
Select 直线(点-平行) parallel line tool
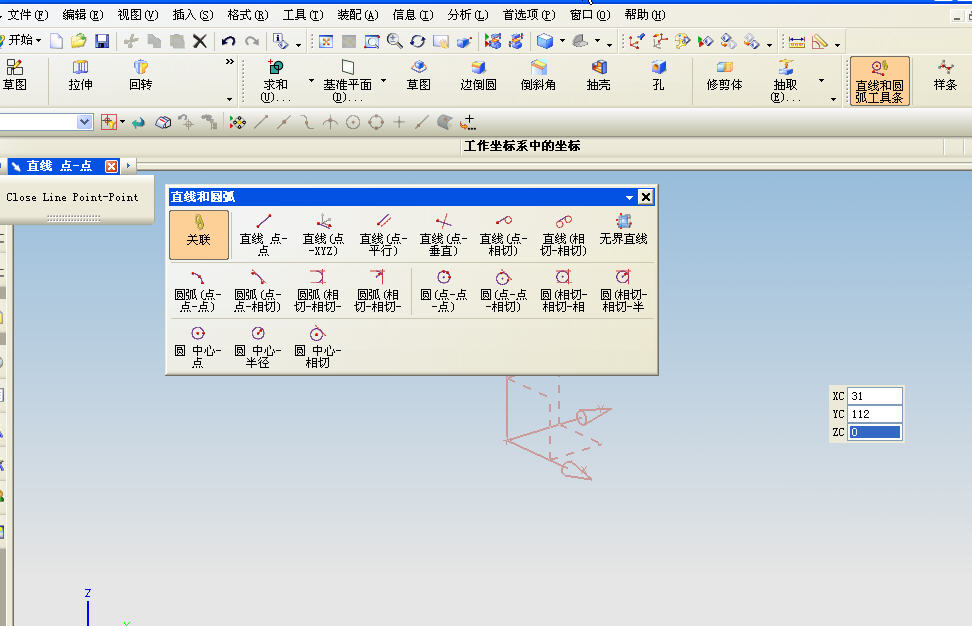click(383, 234)
